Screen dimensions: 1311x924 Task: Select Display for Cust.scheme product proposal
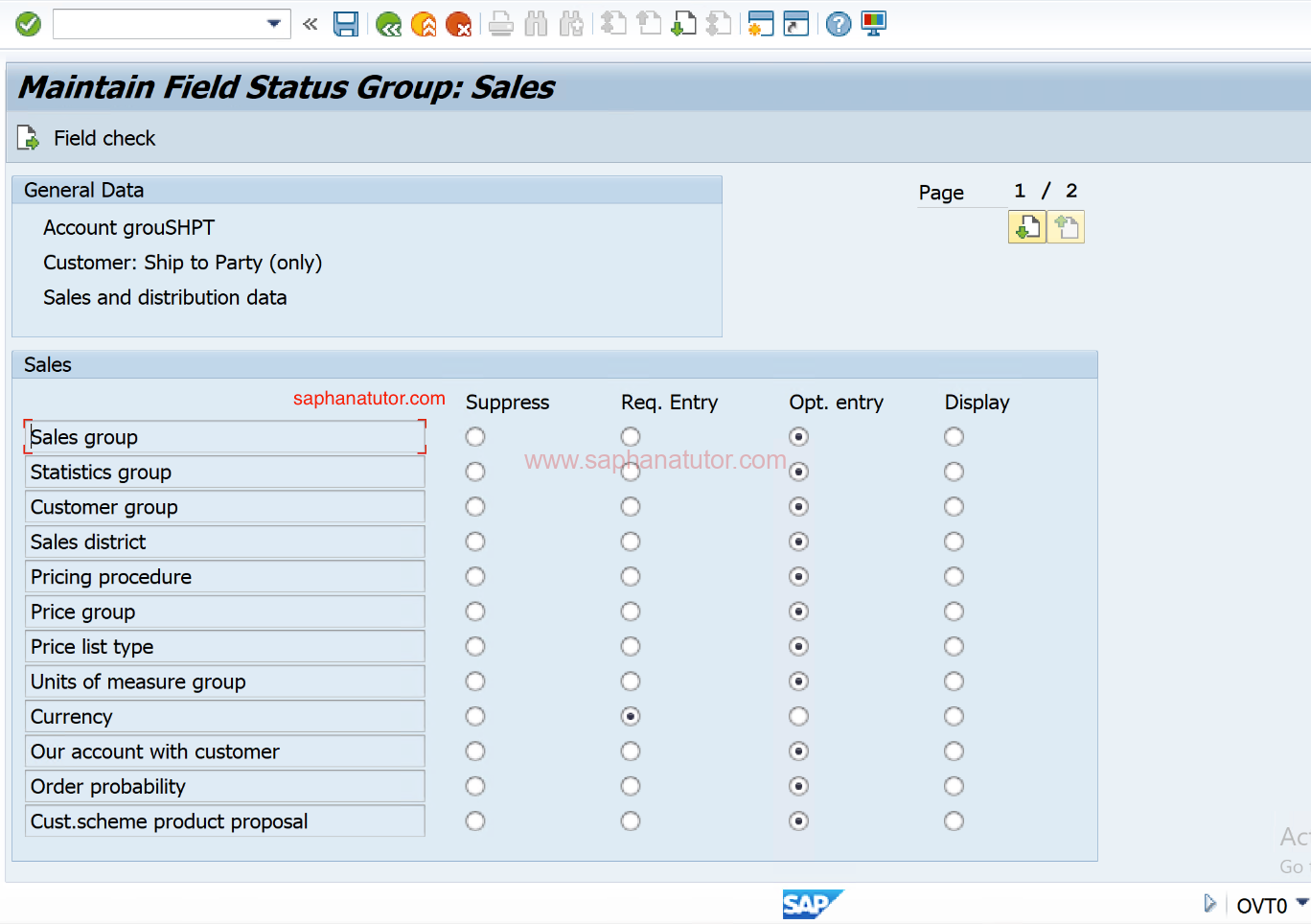954,821
